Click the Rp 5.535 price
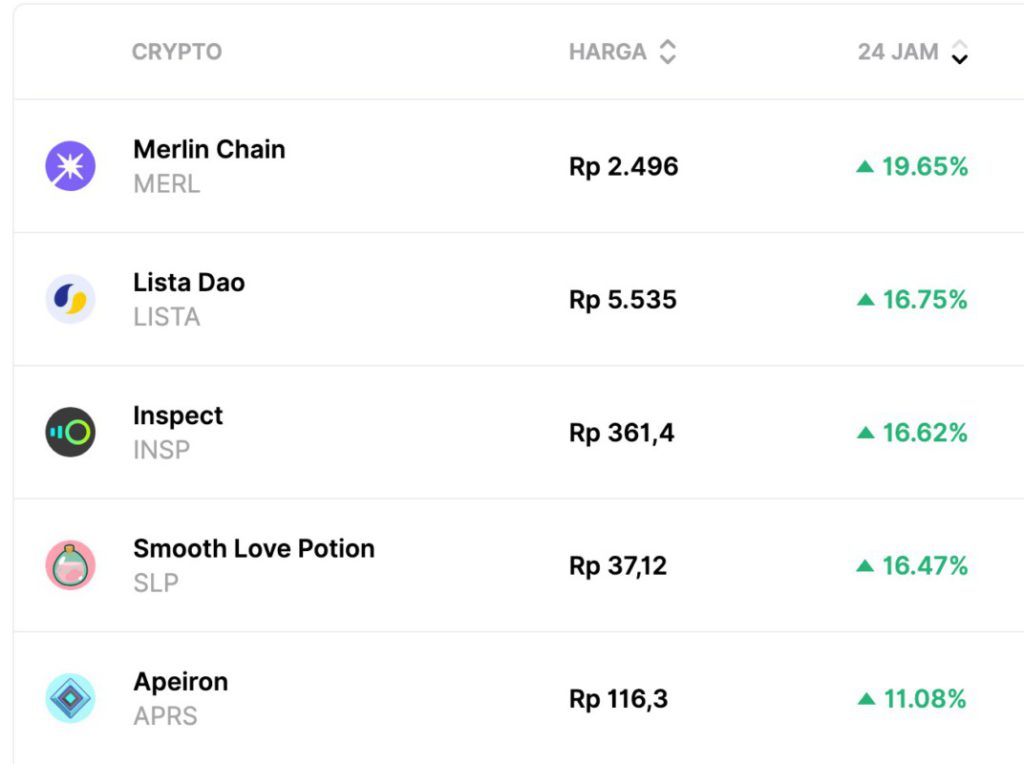 (623, 300)
